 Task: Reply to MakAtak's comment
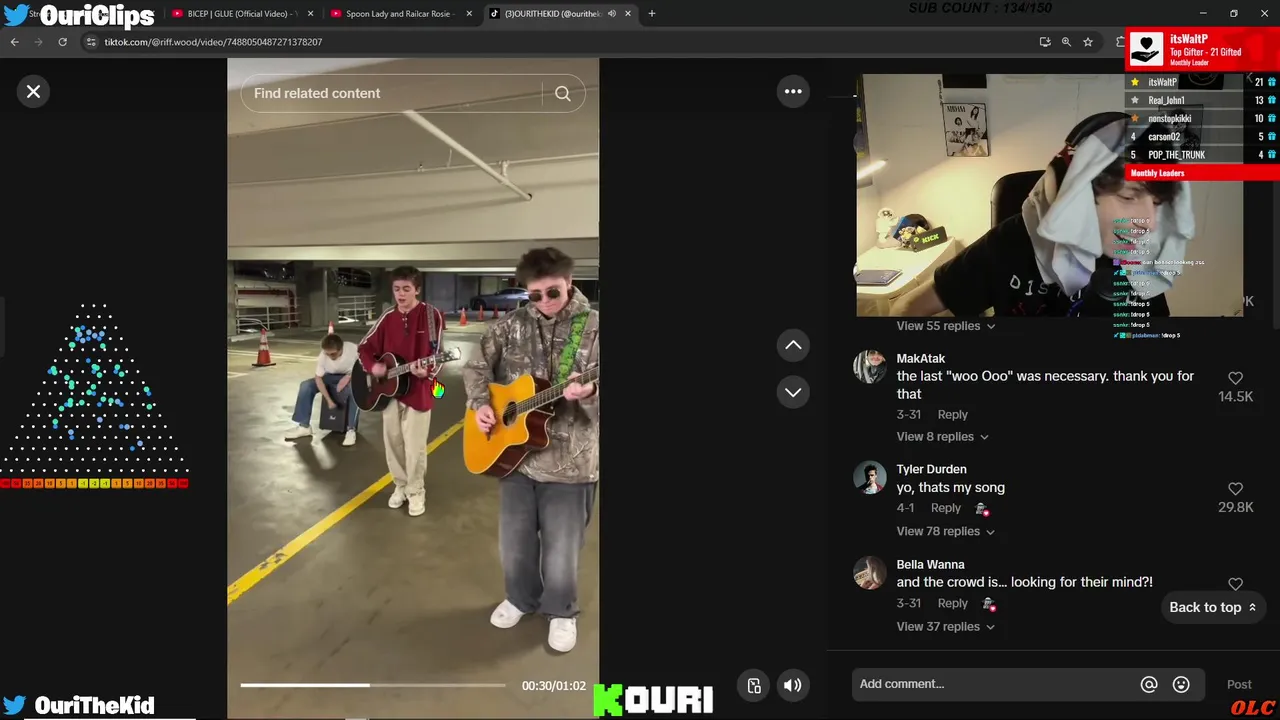(x=952, y=414)
